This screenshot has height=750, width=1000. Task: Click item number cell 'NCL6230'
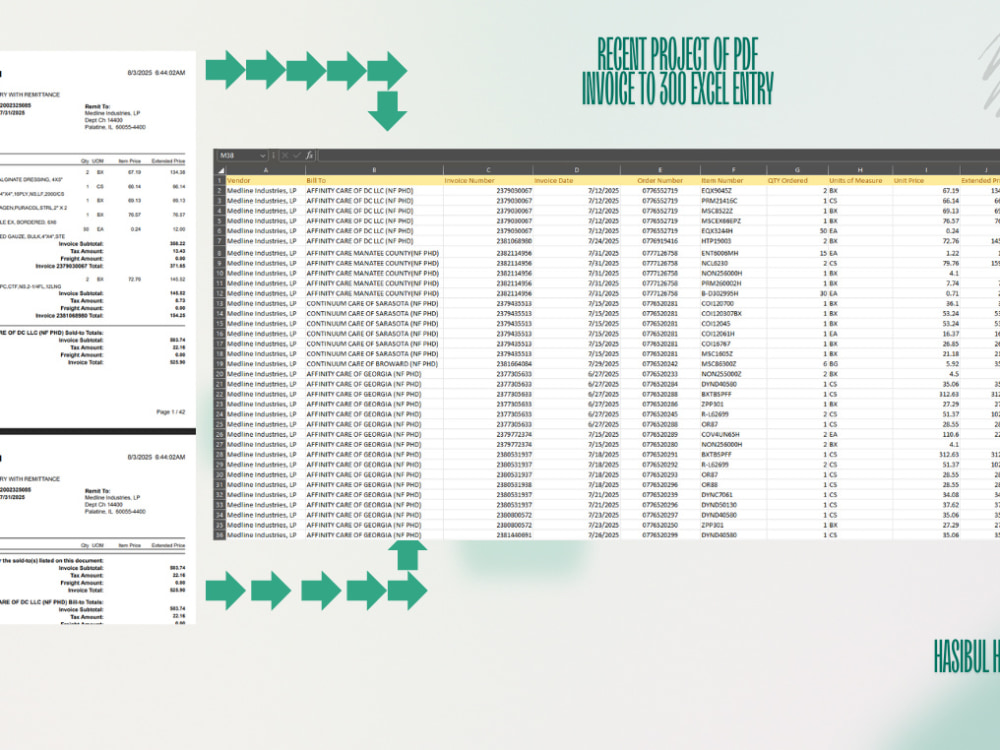click(x=733, y=263)
